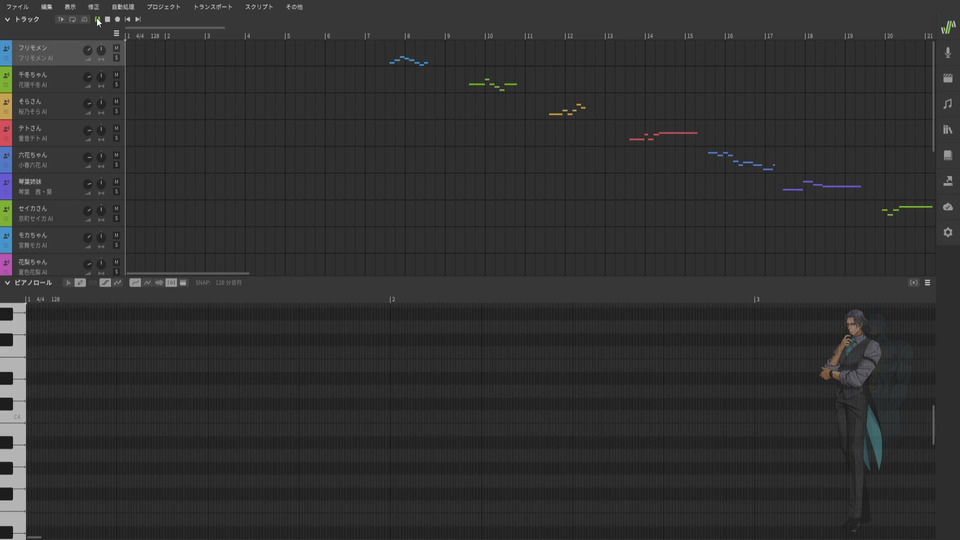Adjust the 千冬ちゃん track pan knob

(101, 77)
